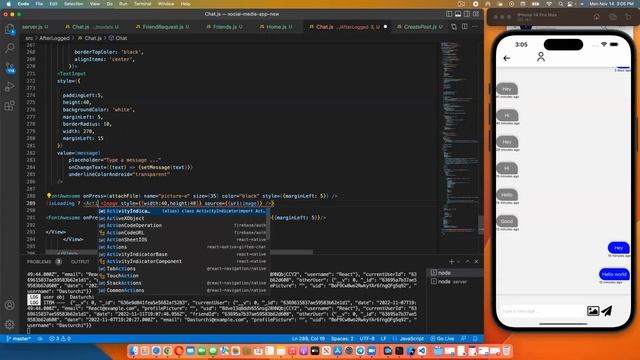Open the Explorer view in activity bar
The image size is (640, 360).
click(9, 29)
